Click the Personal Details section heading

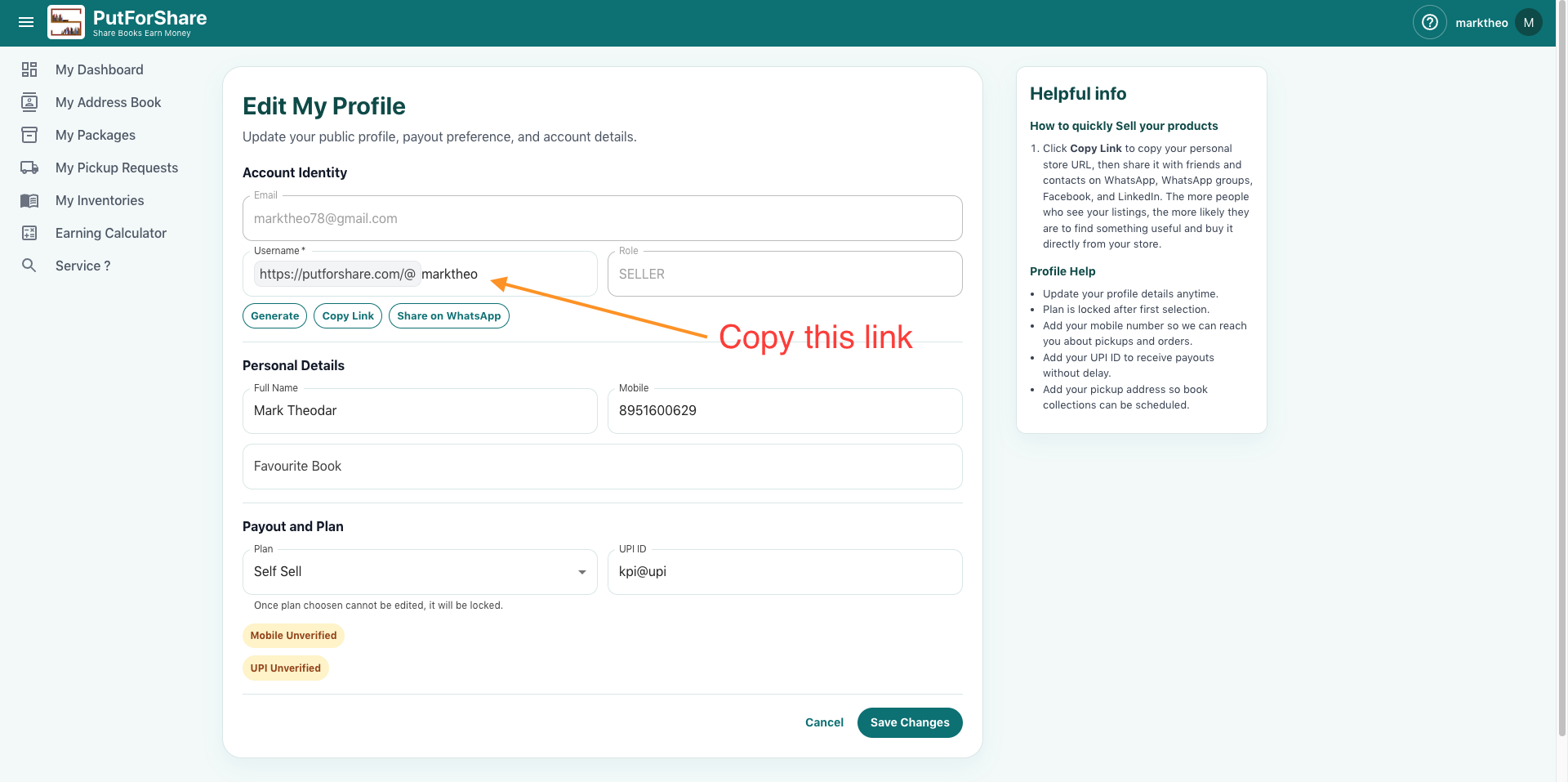pos(293,365)
